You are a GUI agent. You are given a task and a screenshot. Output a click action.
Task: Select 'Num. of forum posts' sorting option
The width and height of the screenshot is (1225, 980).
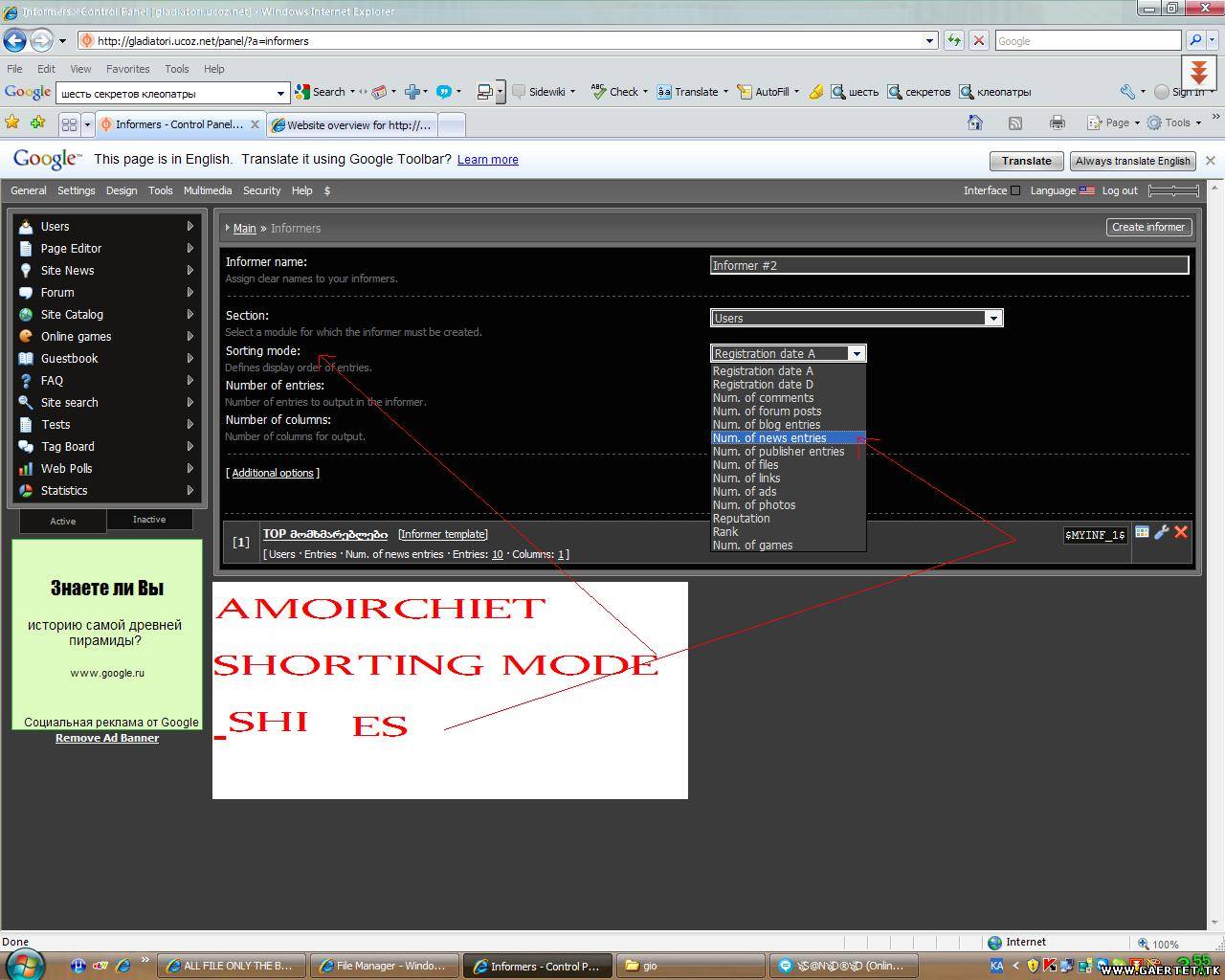click(x=767, y=412)
